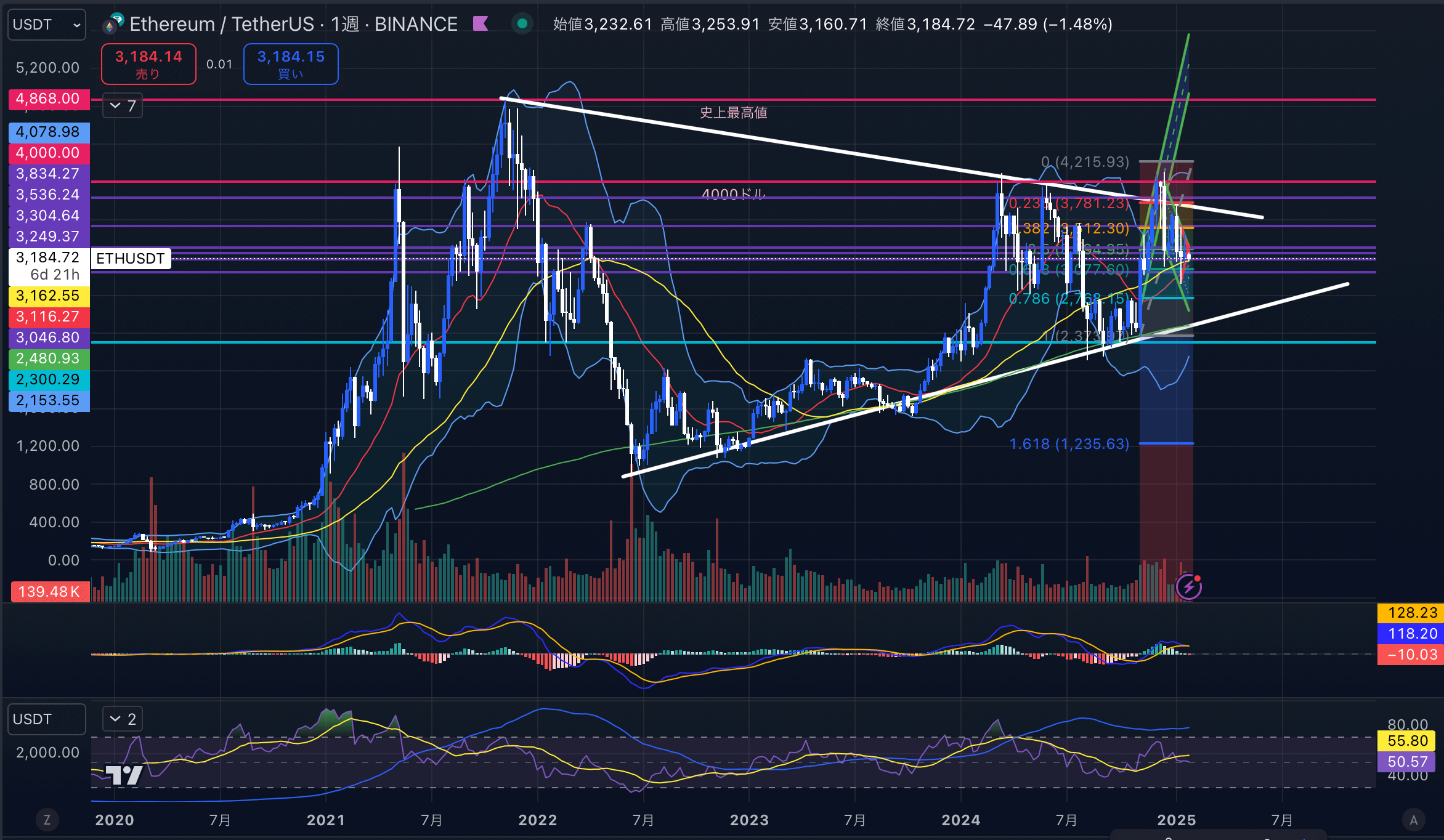Click the current price 3,184.72 label
The width and height of the screenshot is (1444, 840).
pyautogui.click(x=49, y=266)
